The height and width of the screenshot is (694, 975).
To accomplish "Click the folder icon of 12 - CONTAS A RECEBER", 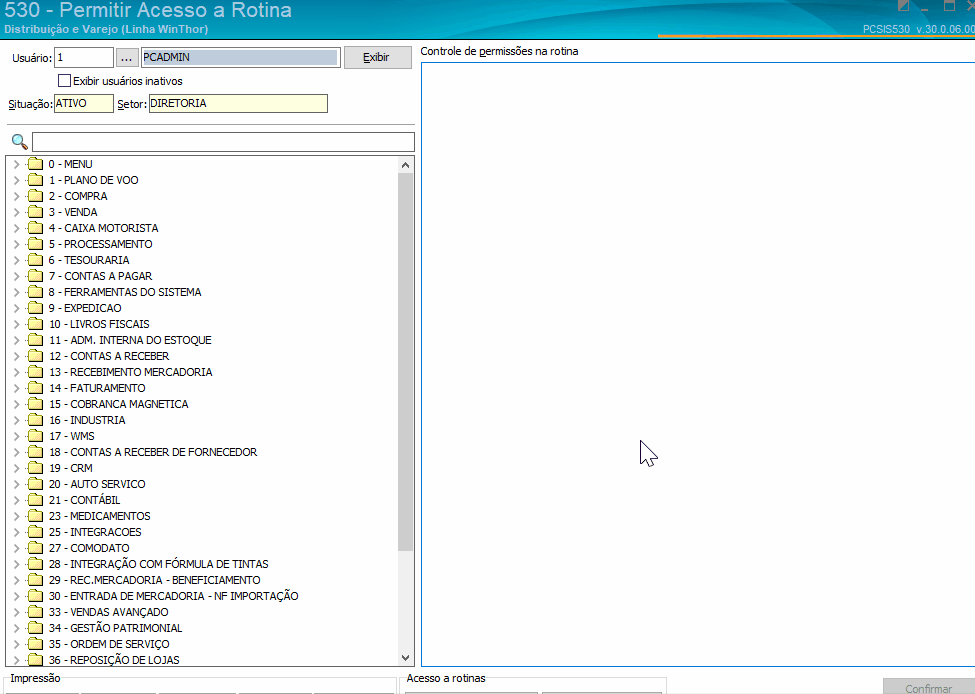I will (x=35, y=356).
